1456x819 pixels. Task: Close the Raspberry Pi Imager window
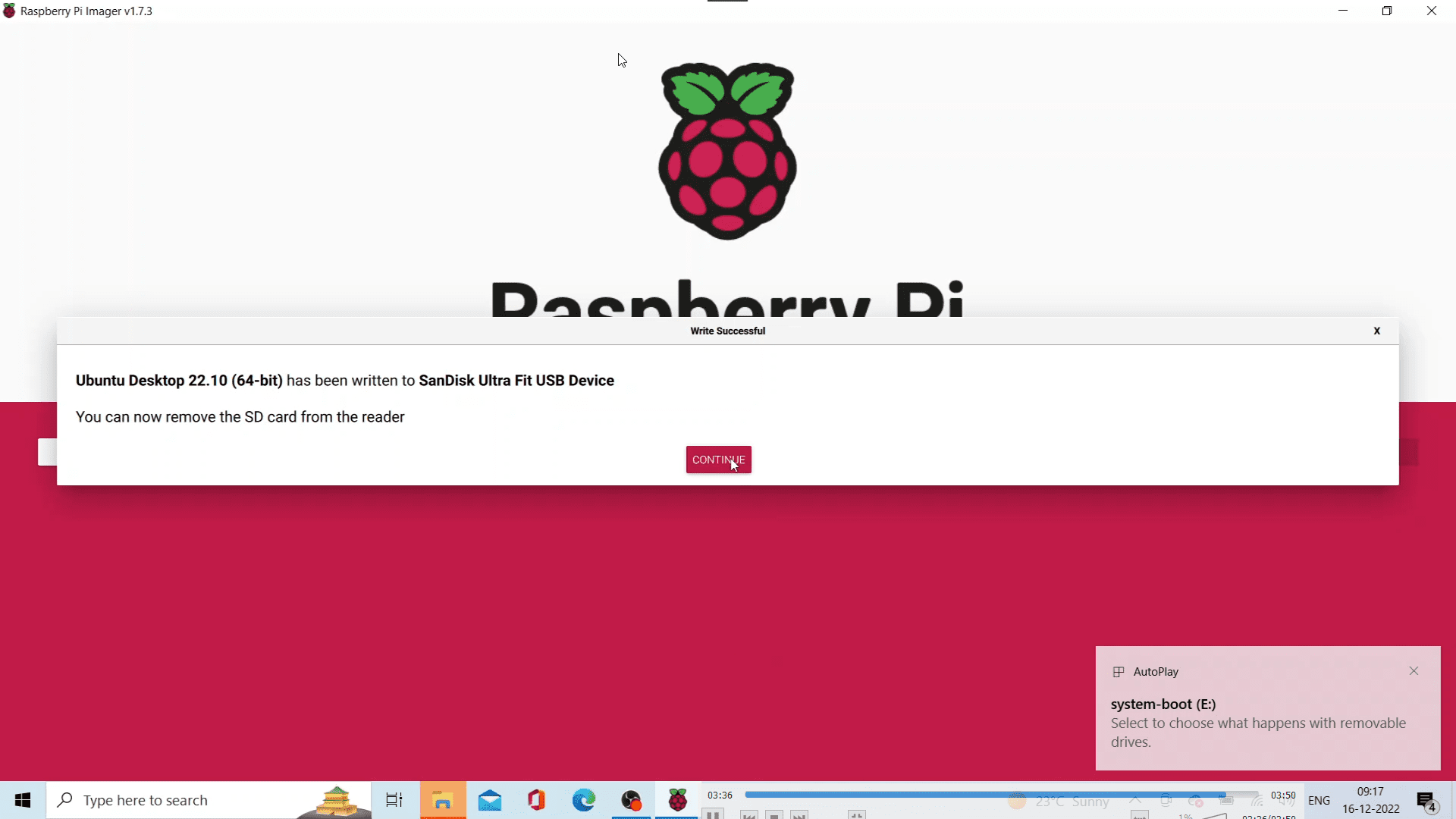tap(1432, 11)
